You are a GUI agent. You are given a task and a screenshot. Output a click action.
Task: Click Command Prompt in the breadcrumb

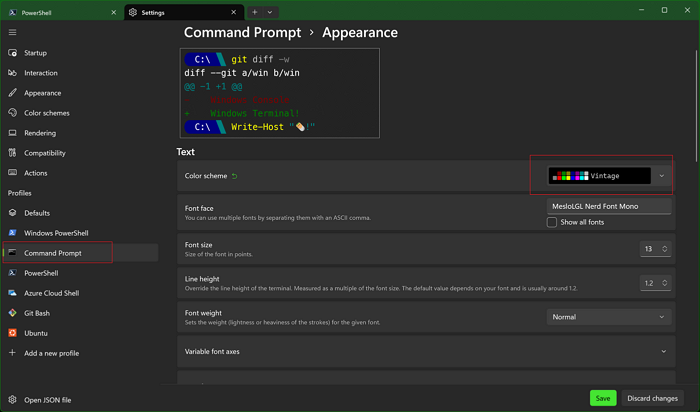pos(242,33)
